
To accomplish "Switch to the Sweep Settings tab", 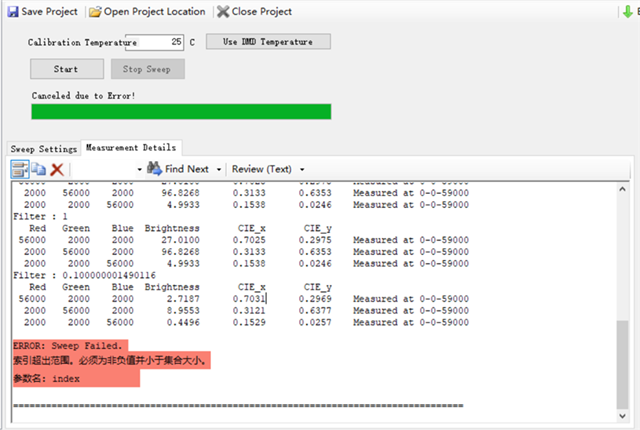I will [x=44, y=149].
